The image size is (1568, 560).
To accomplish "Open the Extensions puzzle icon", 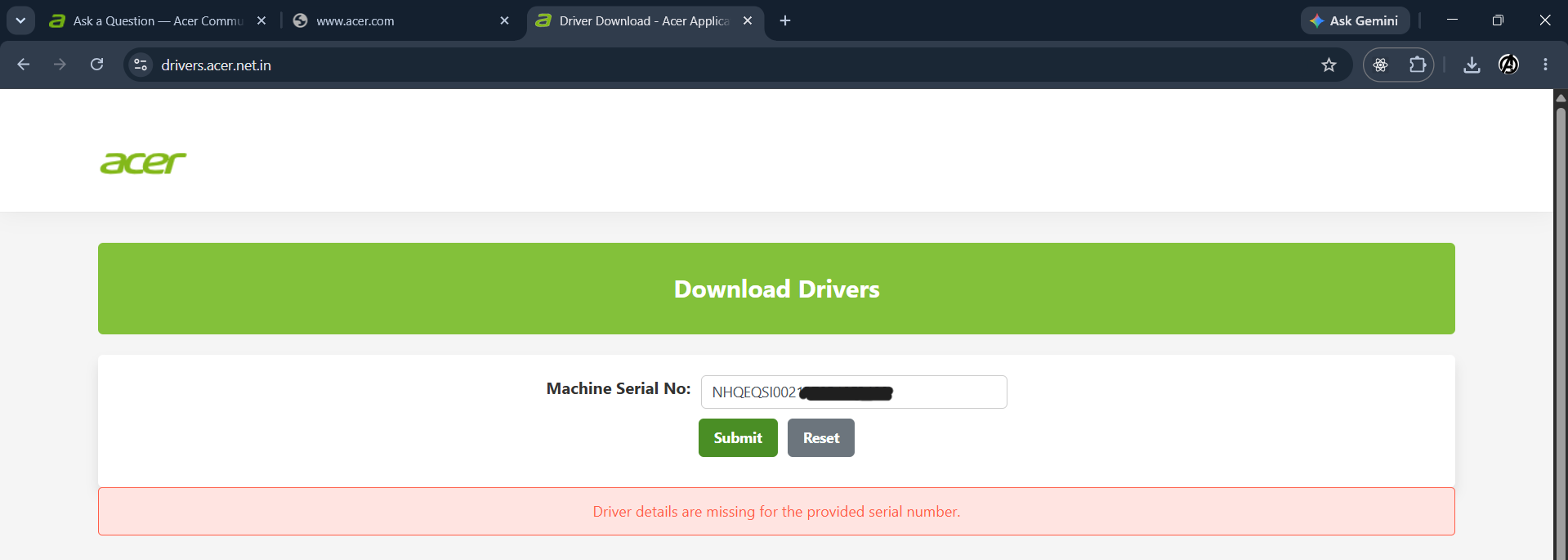I will pos(1418,65).
